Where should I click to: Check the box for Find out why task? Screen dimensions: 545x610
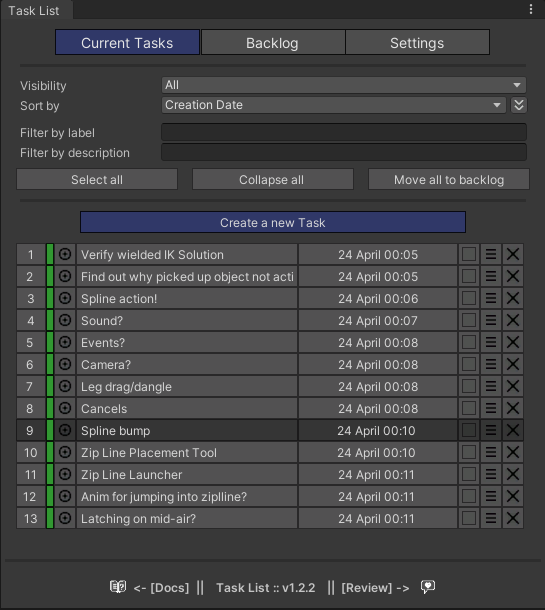pos(469,276)
